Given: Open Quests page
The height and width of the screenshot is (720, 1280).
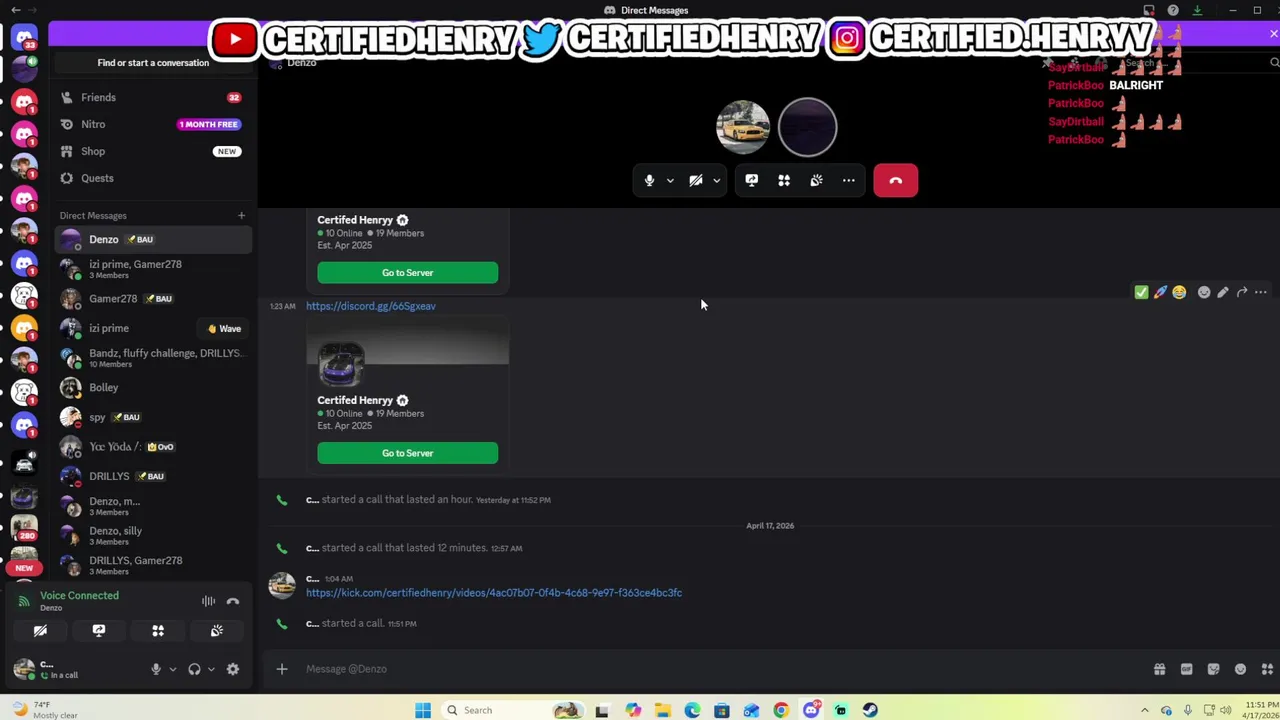Looking at the screenshot, I should [x=153, y=178].
